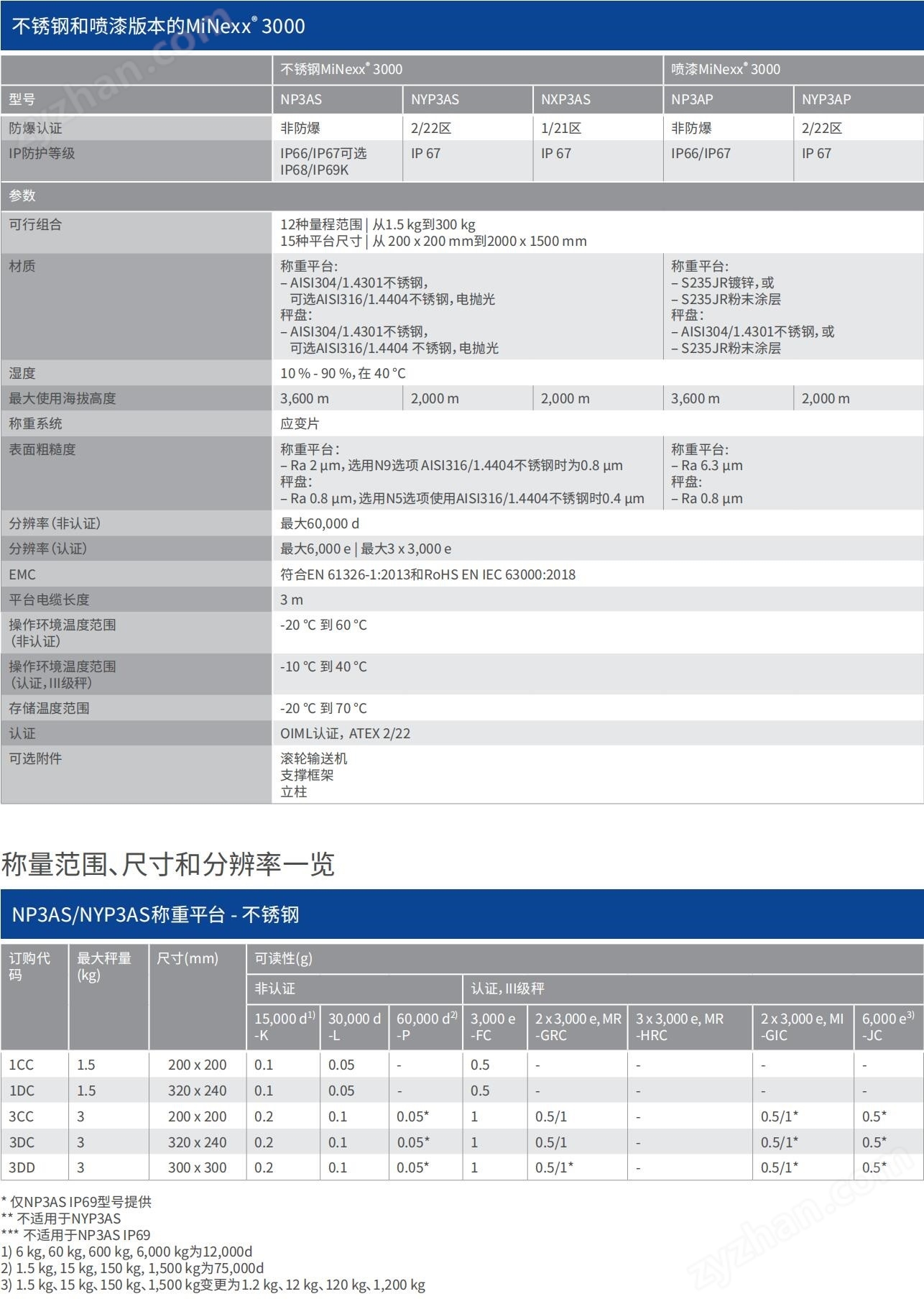Click model cell NP3AP
924x1299 pixels.
(728, 100)
